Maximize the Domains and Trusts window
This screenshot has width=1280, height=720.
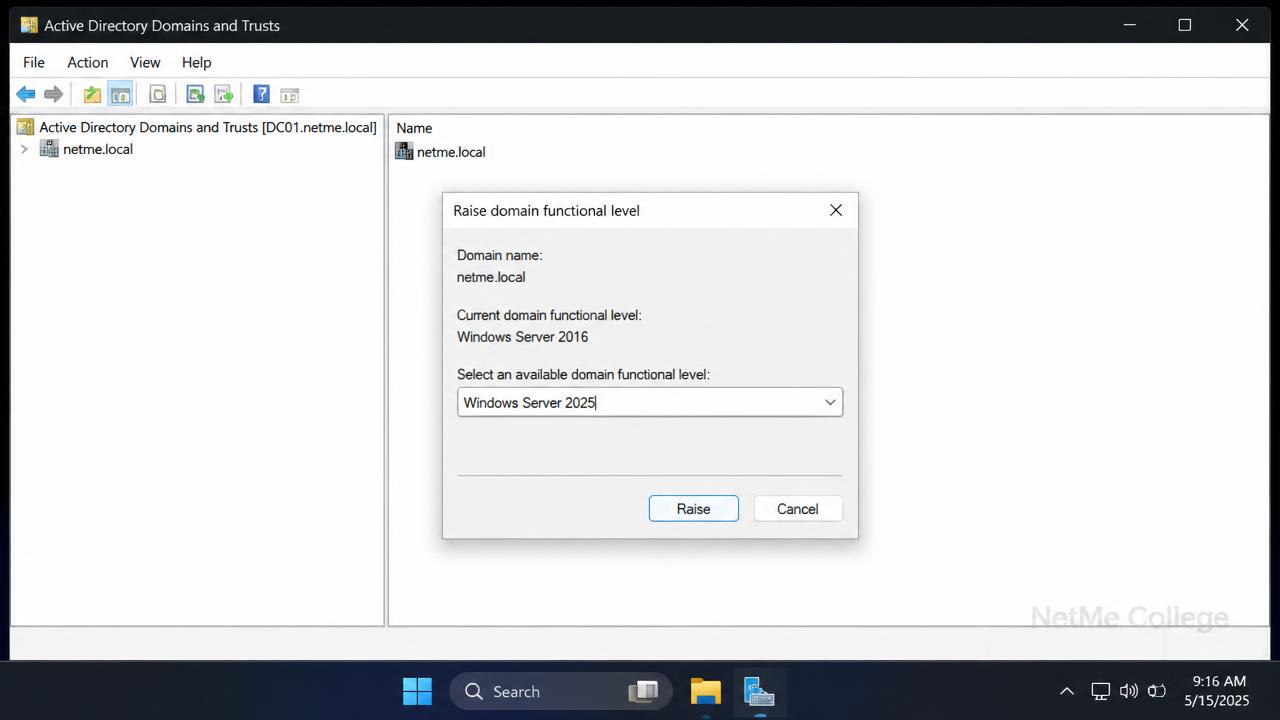[x=1185, y=25]
